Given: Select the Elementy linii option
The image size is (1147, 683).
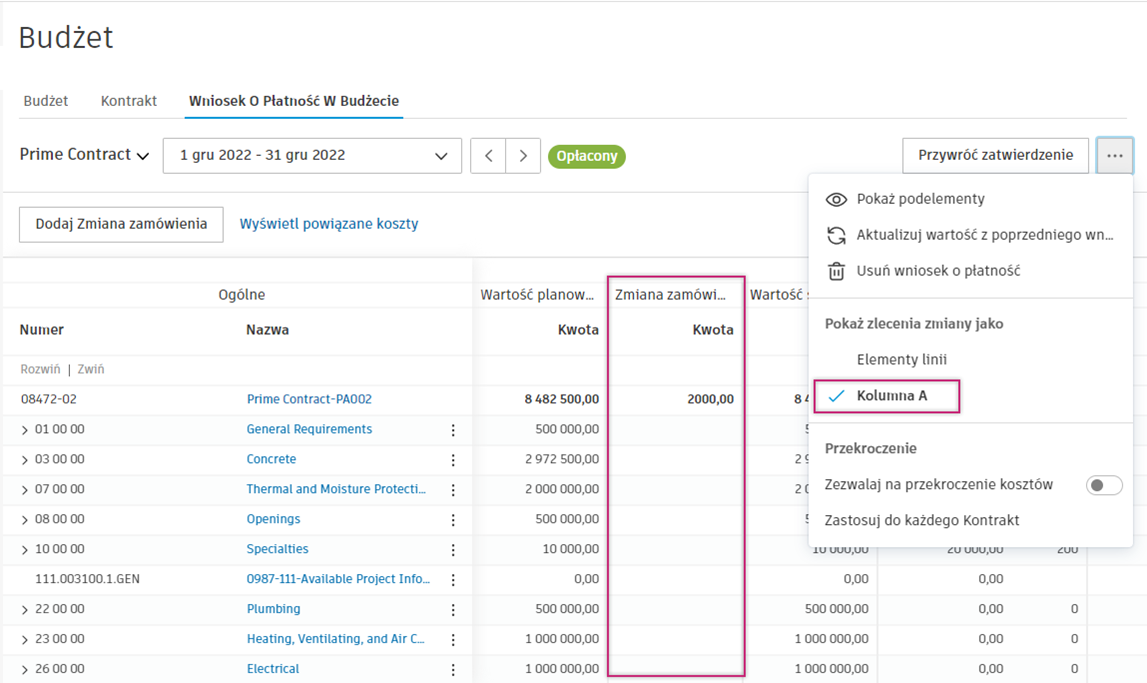Looking at the screenshot, I should point(901,360).
